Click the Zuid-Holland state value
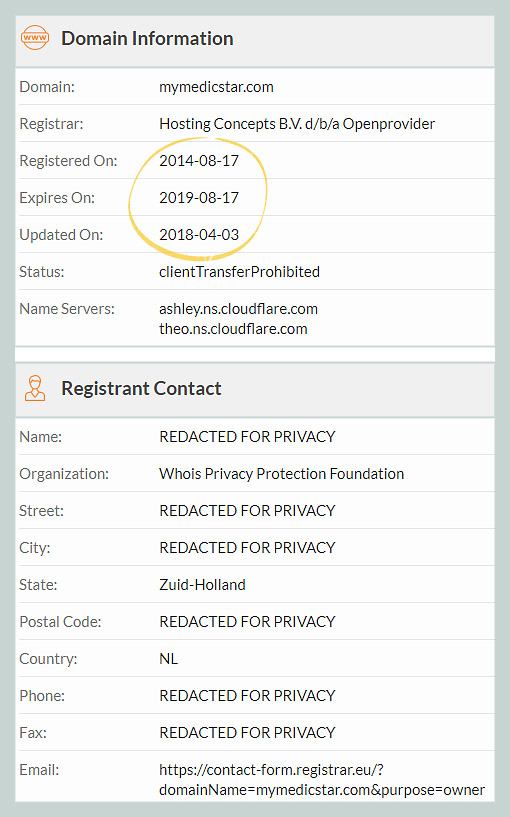This screenshot has width=510, height=817. click(x=202, y=585)
